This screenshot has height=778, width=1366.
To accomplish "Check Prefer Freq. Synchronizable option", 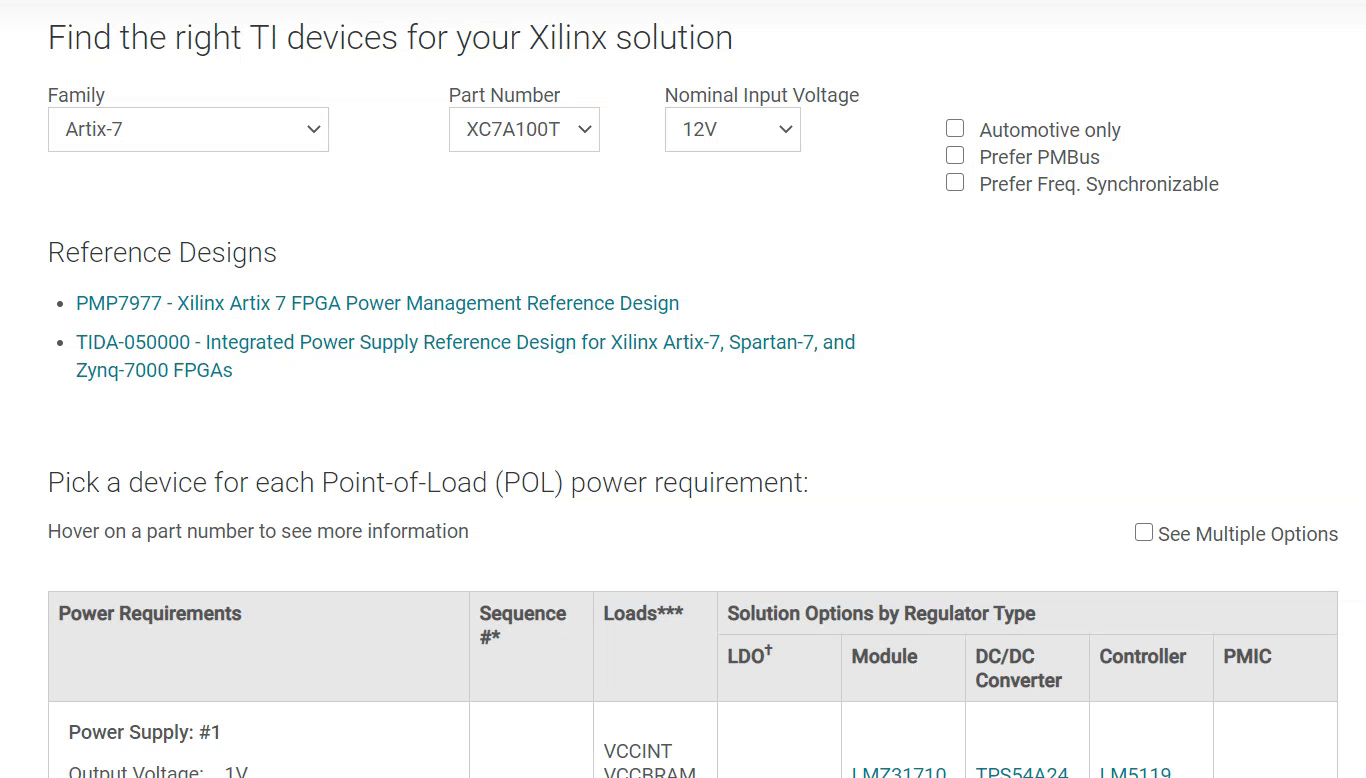I will tap(955, 182).
